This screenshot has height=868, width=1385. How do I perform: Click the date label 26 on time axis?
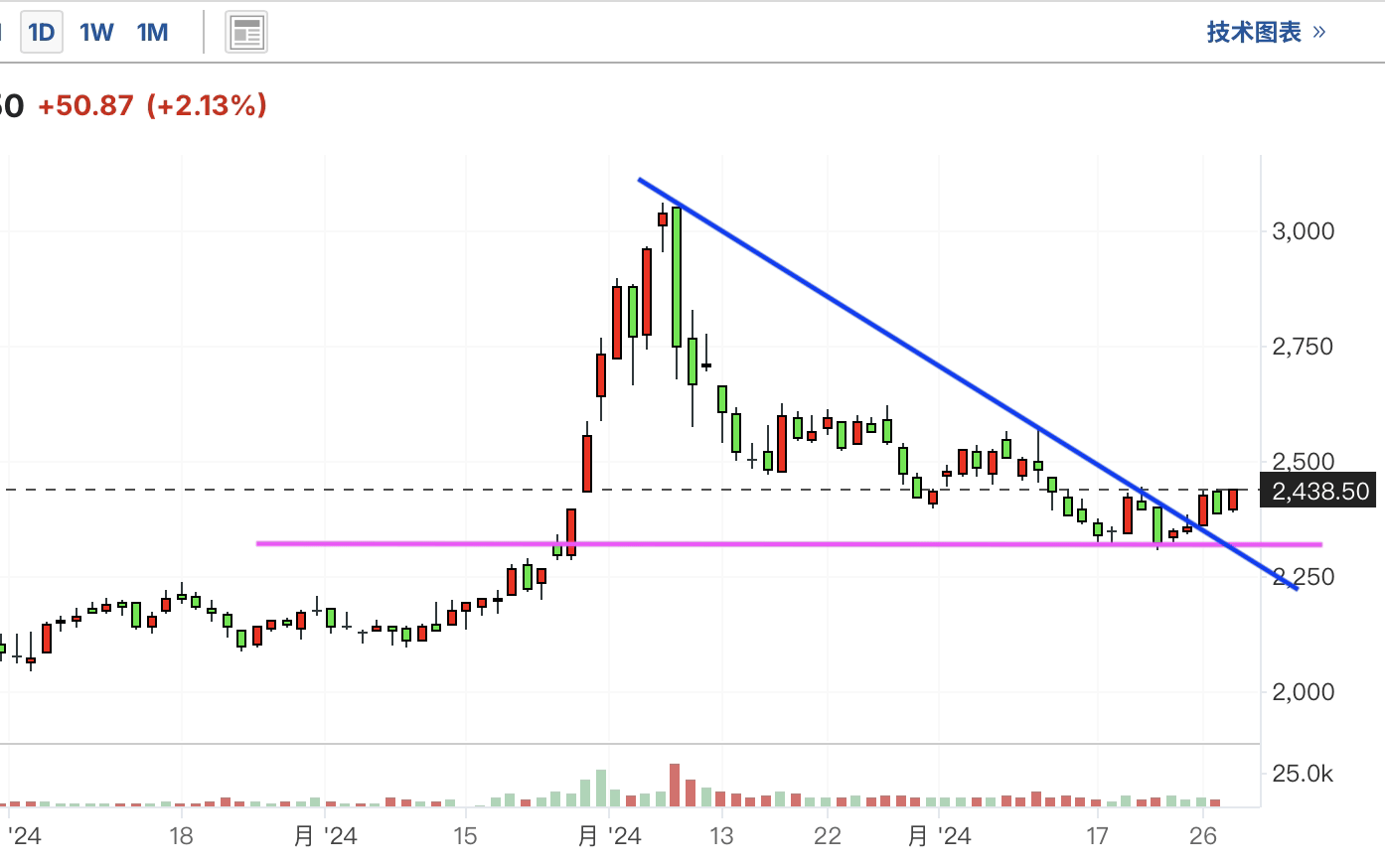(1202, 836)
